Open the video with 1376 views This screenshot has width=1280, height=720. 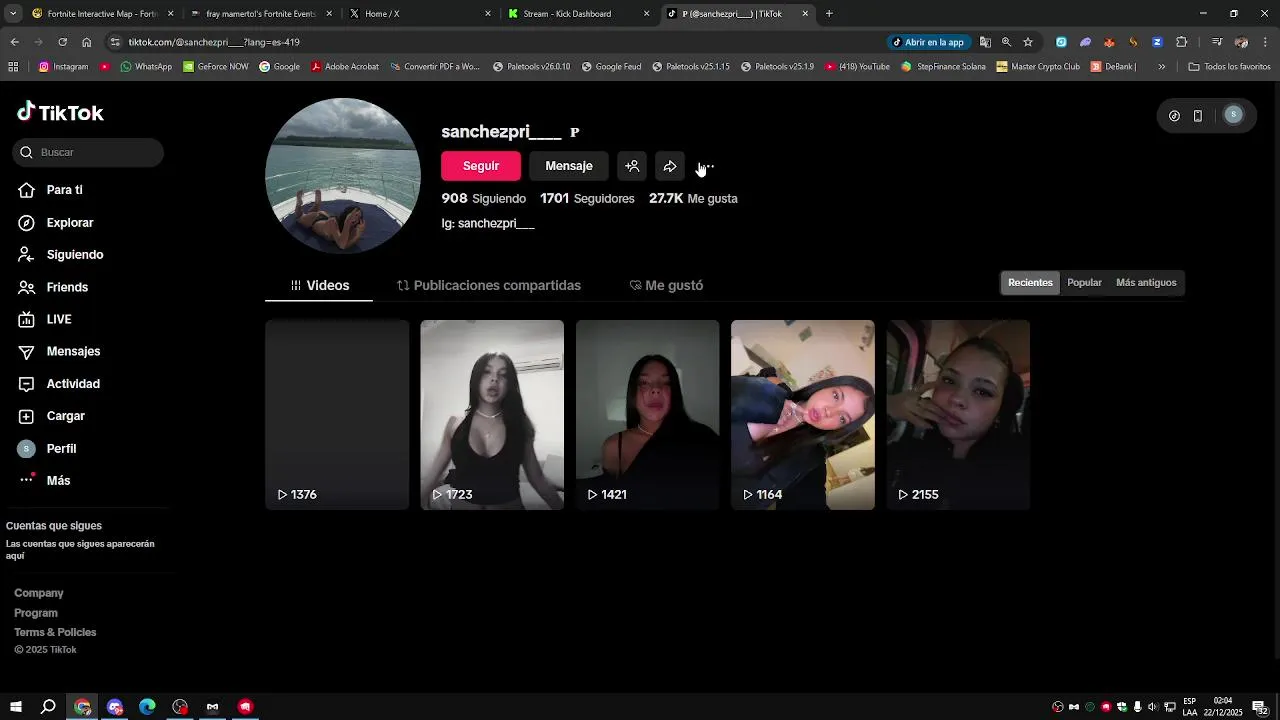pos(337,415)
